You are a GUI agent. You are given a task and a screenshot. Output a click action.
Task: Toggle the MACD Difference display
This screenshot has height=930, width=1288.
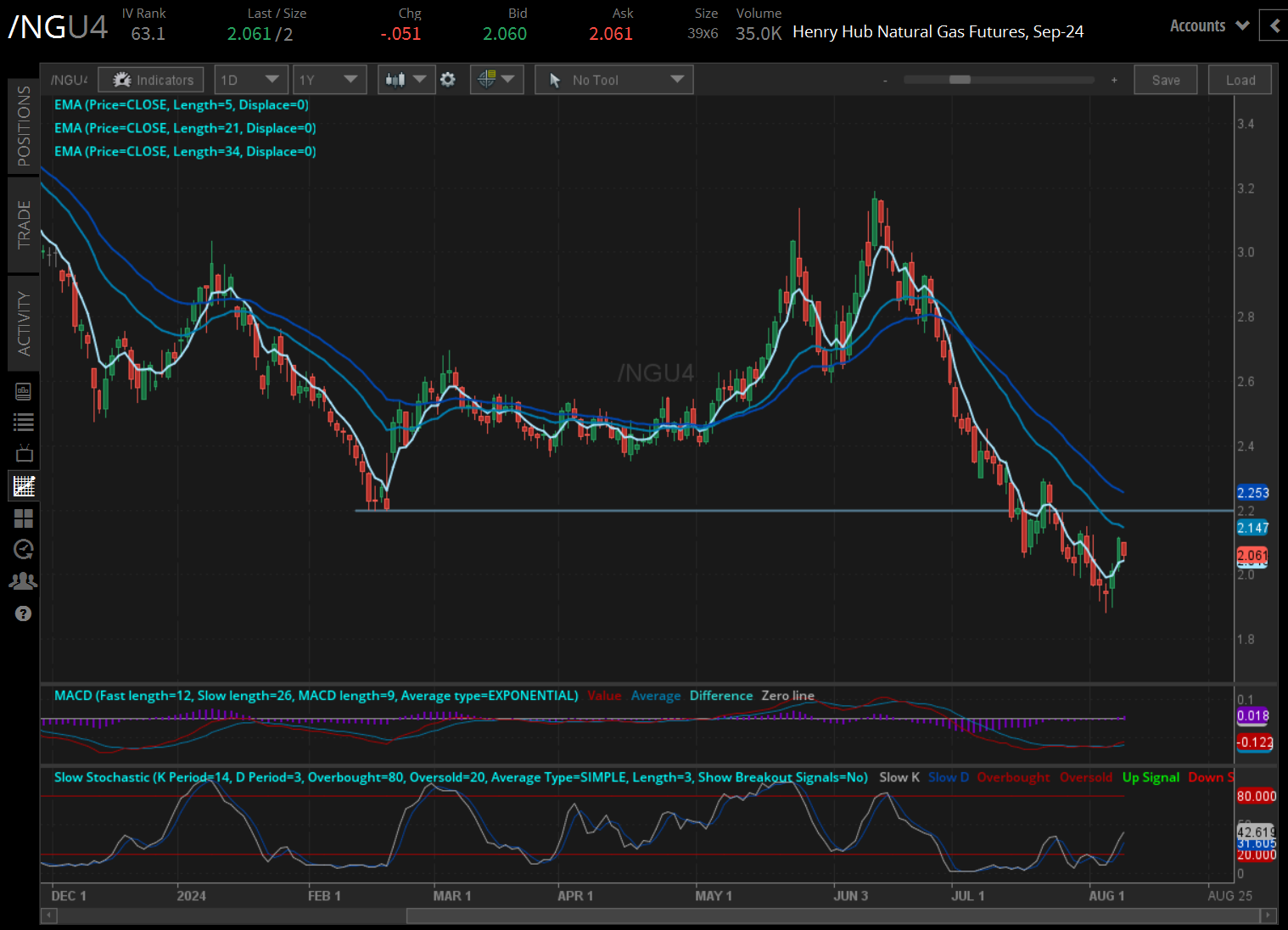[720, 695]
